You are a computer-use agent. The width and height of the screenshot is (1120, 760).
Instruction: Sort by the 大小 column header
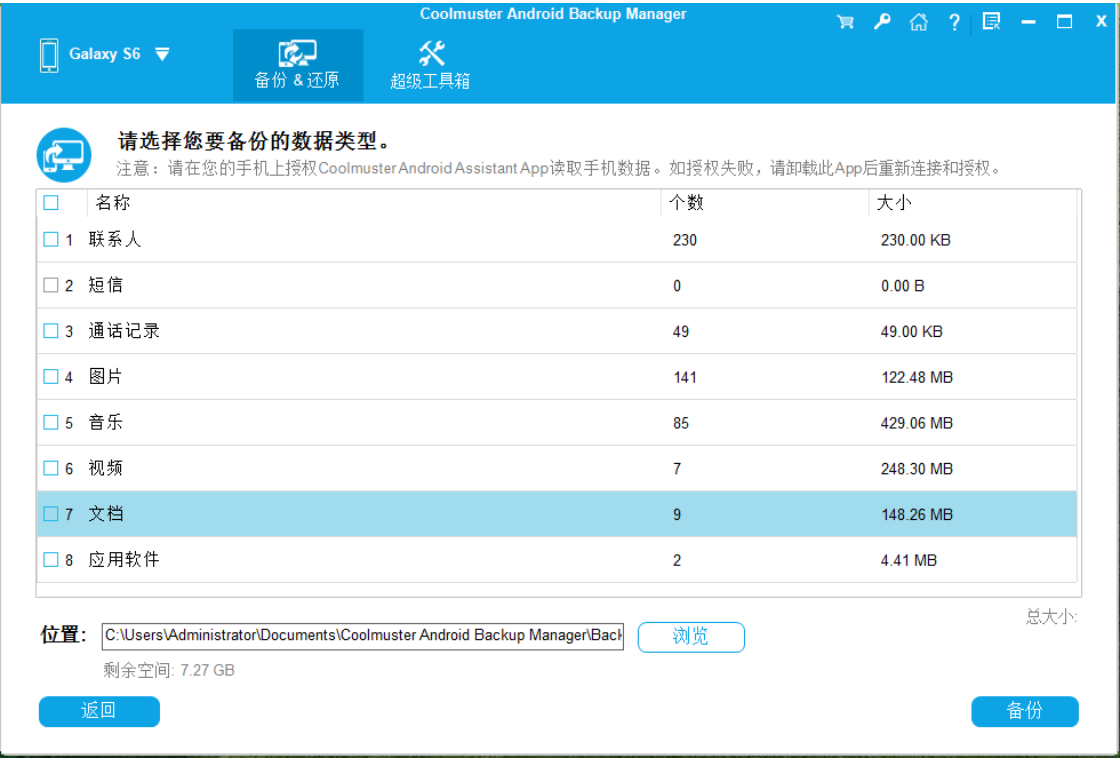894,203
